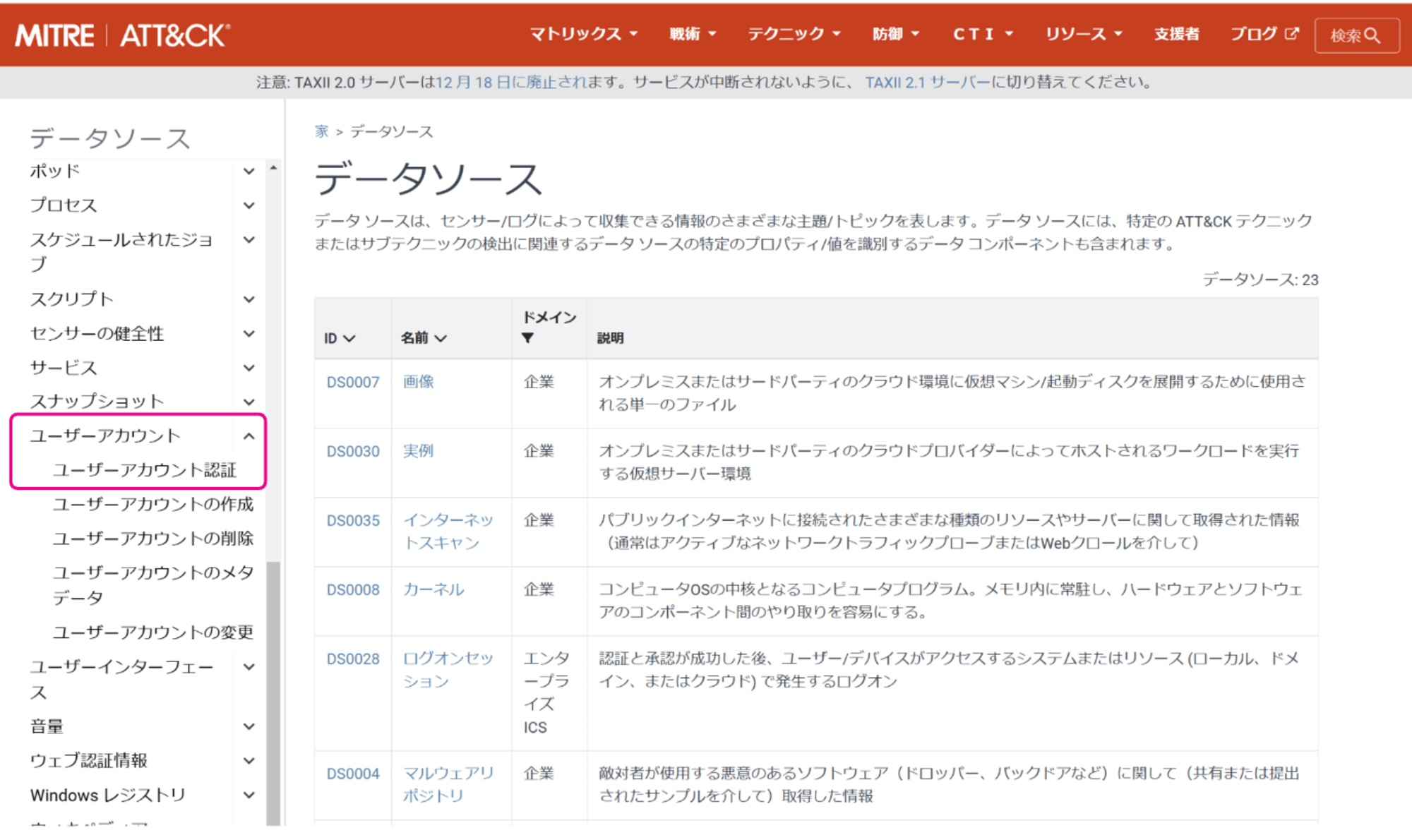Select ユーザーアカウントの削除 in sidebar
The height and width of the screenshot is (840, 1412).
point(153,539)
